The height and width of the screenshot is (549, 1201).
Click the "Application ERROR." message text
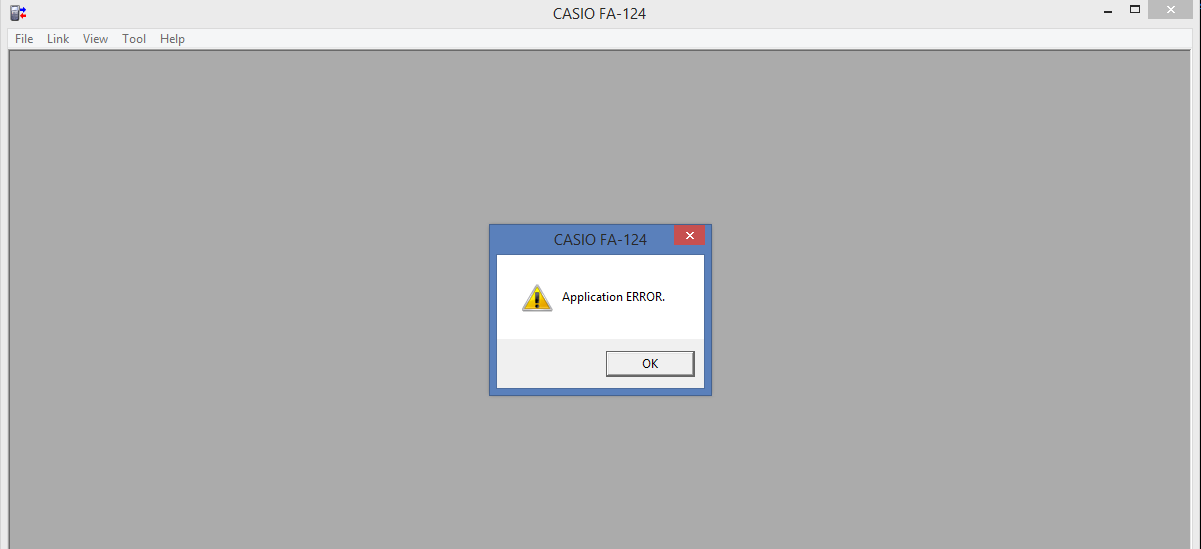[x=613, y=297]
